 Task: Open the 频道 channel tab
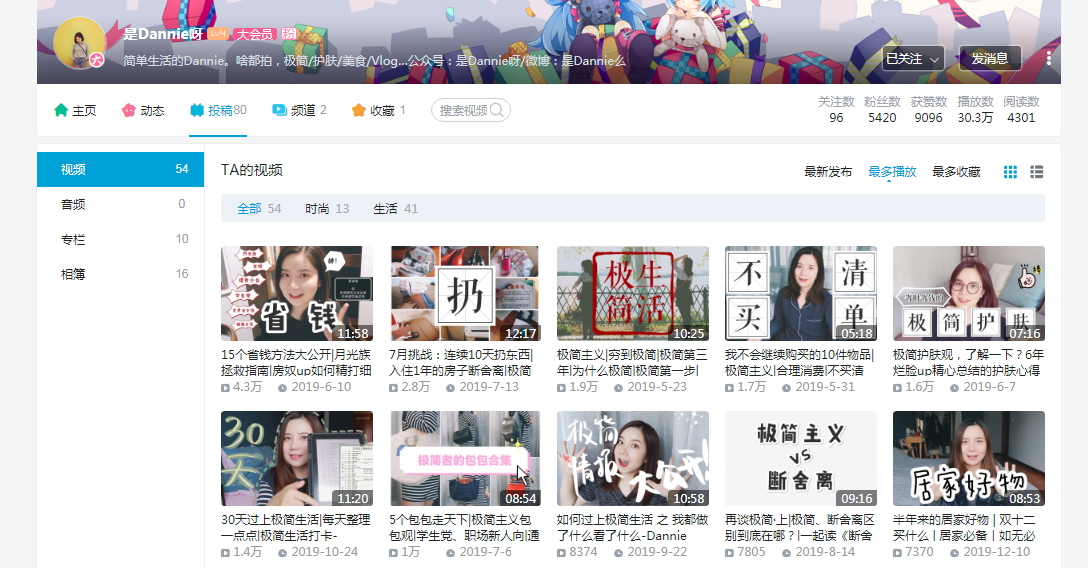(x=299, y=110)
